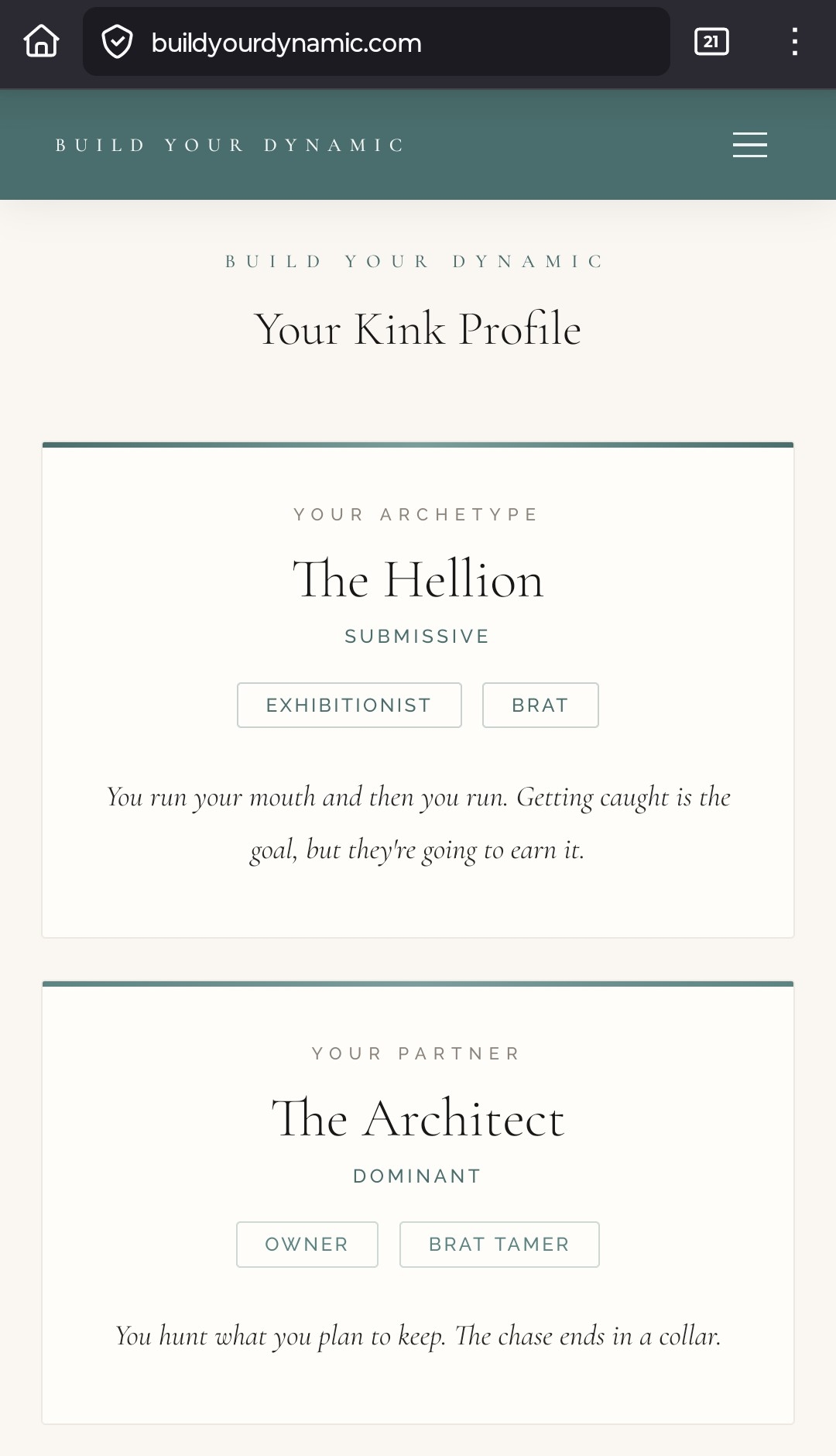Open the browser tab switcher

pyautogui.click(x=711, y=42)
